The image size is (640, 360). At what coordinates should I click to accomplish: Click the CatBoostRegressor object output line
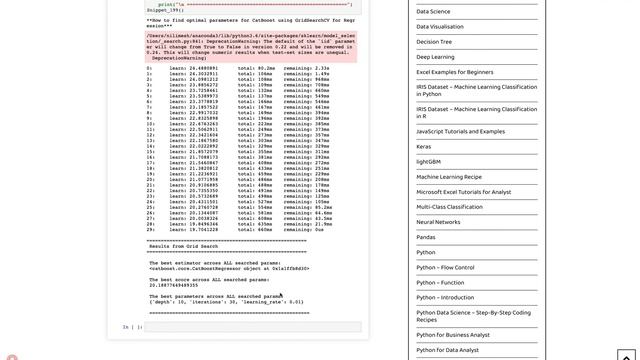[x=229, y=269]
